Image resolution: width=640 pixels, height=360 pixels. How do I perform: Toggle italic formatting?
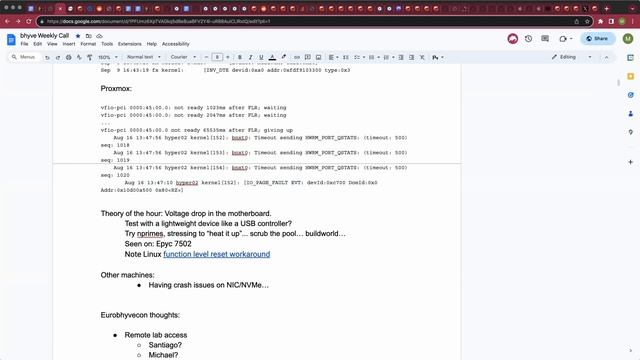tap(250, 58)
